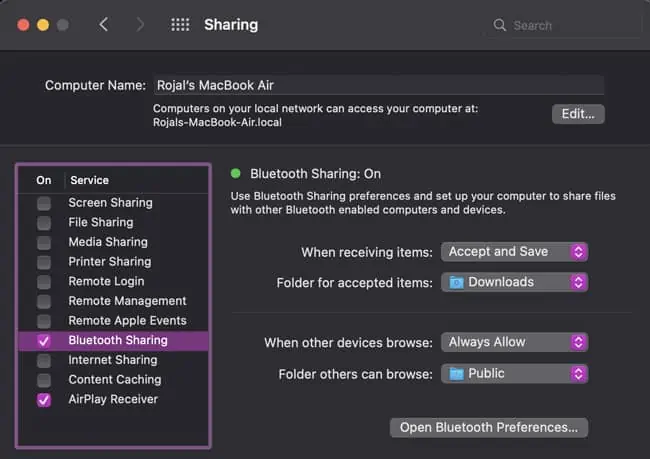
Task: Click the Edit… button
Action: [x=577, y=114]
